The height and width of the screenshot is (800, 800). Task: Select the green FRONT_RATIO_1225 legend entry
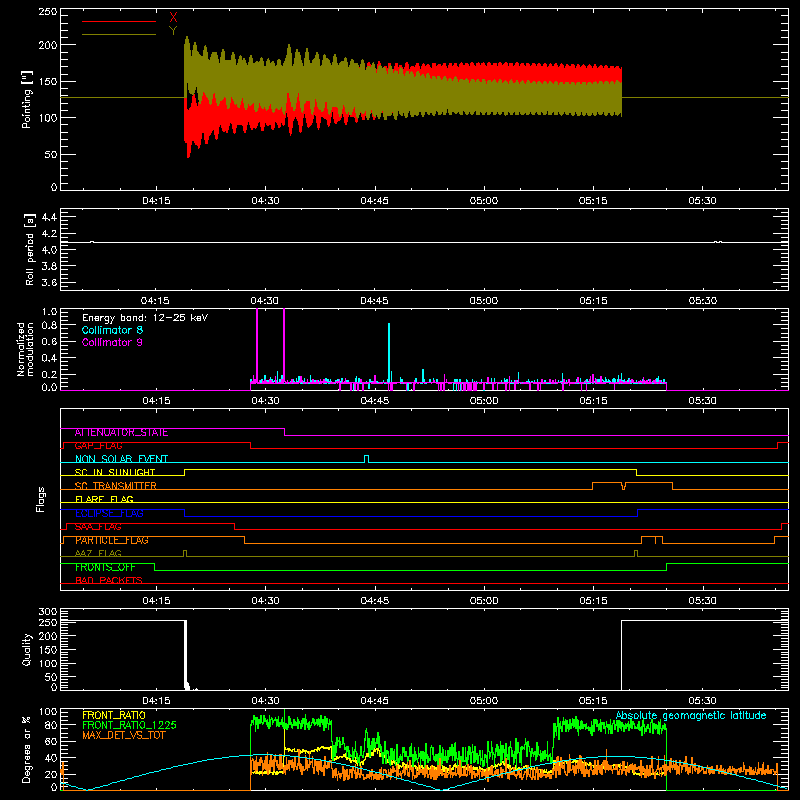click(129, 725)
